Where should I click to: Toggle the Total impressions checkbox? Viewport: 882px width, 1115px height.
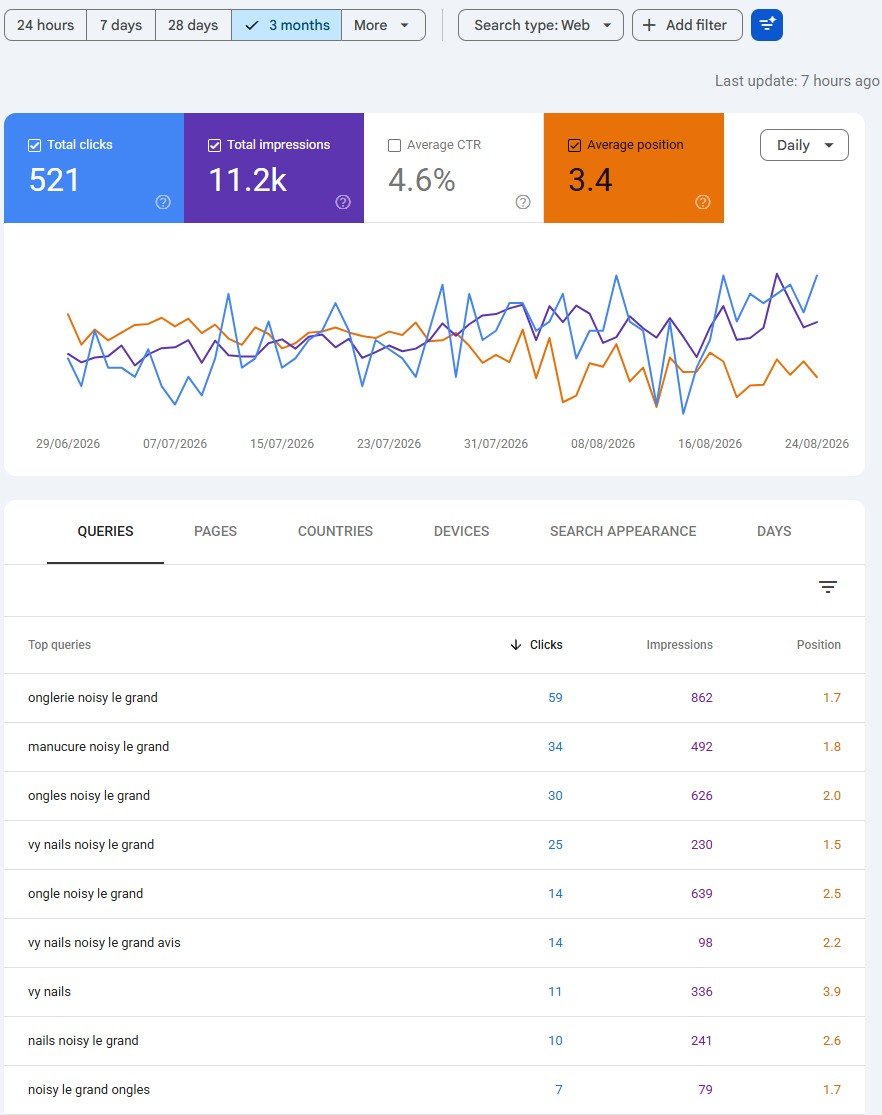[x=214, y=145]
